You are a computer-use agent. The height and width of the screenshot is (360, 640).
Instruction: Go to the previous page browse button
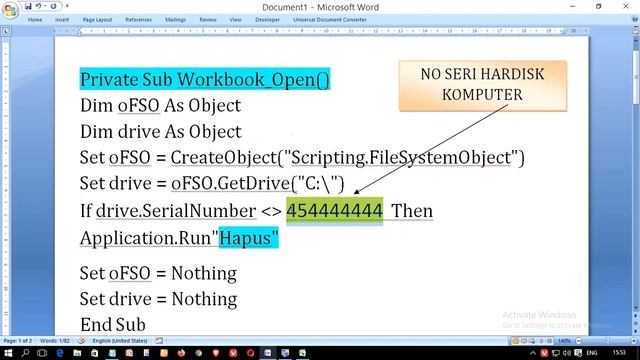tap(636, 316)
